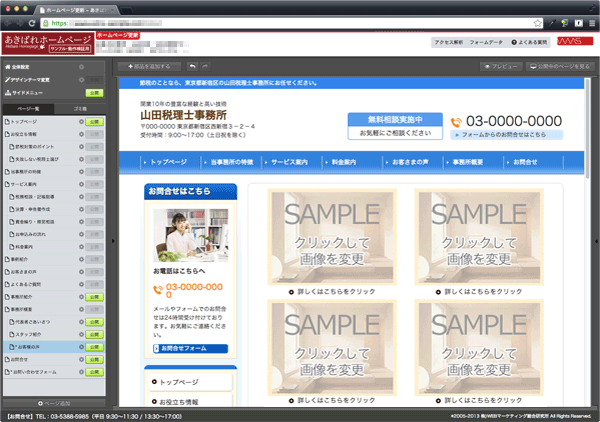This screenshot has height=422, width=600.
Task: Click the gear icon beside 全体設定
Action: click(80, 66)
